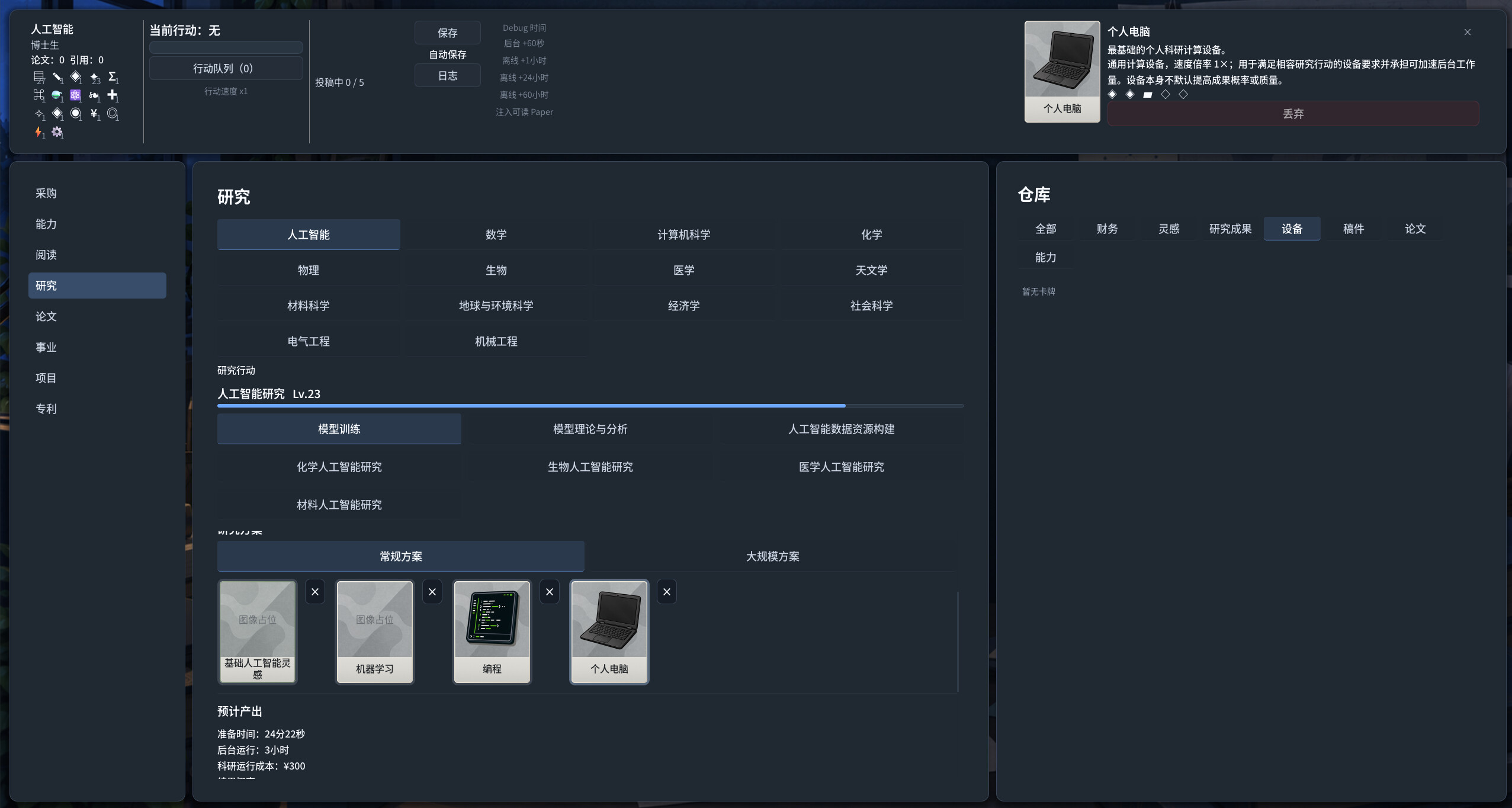Image resolution: width=1512 pixels, height=808 pixels.
Task: Click the outlined four-point star icon
Action: [x=39, y=113]
